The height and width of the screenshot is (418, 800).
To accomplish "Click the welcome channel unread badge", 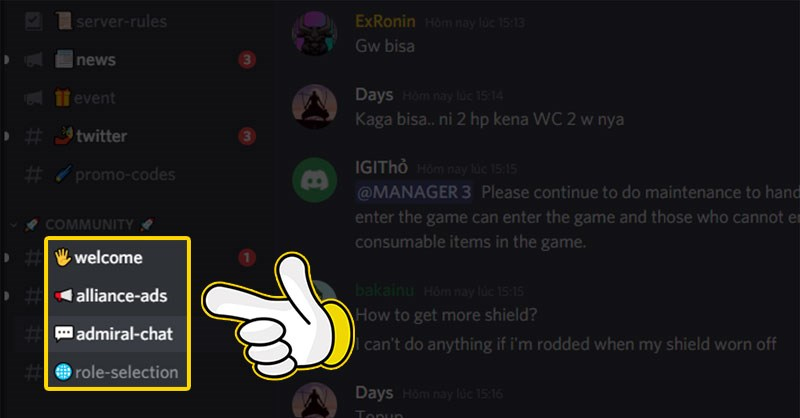I will 247,258.
